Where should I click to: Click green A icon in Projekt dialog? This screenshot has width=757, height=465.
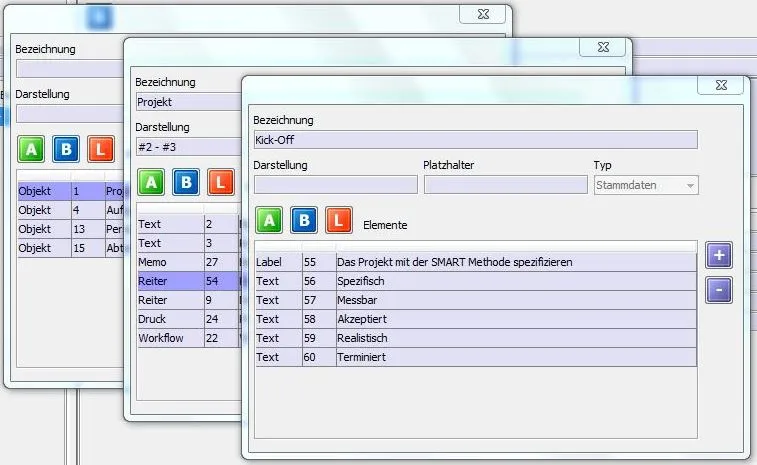coord(151,182)
